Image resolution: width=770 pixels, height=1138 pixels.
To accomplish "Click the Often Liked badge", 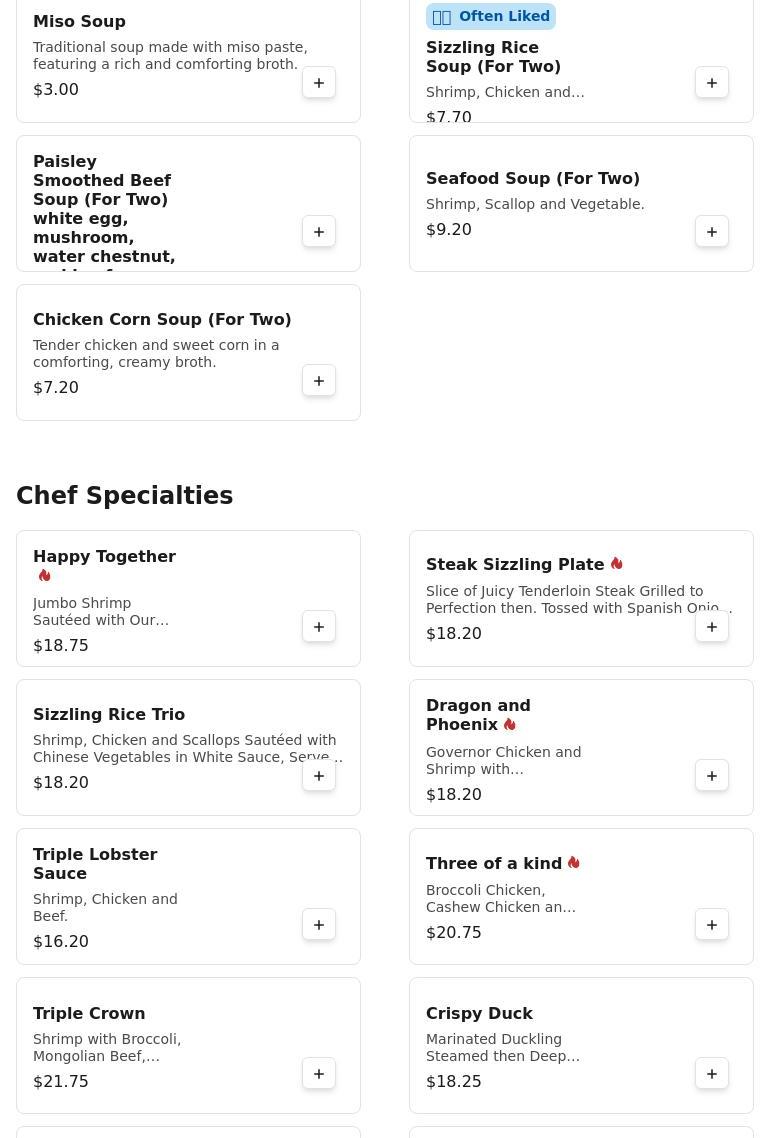I will tap(491, 16).
